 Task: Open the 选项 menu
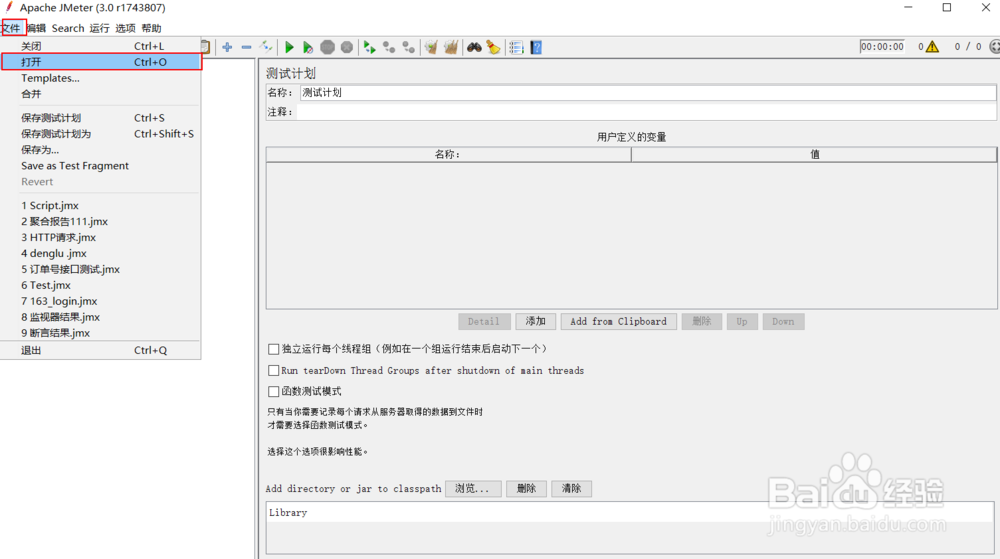[x=126, y=28]
